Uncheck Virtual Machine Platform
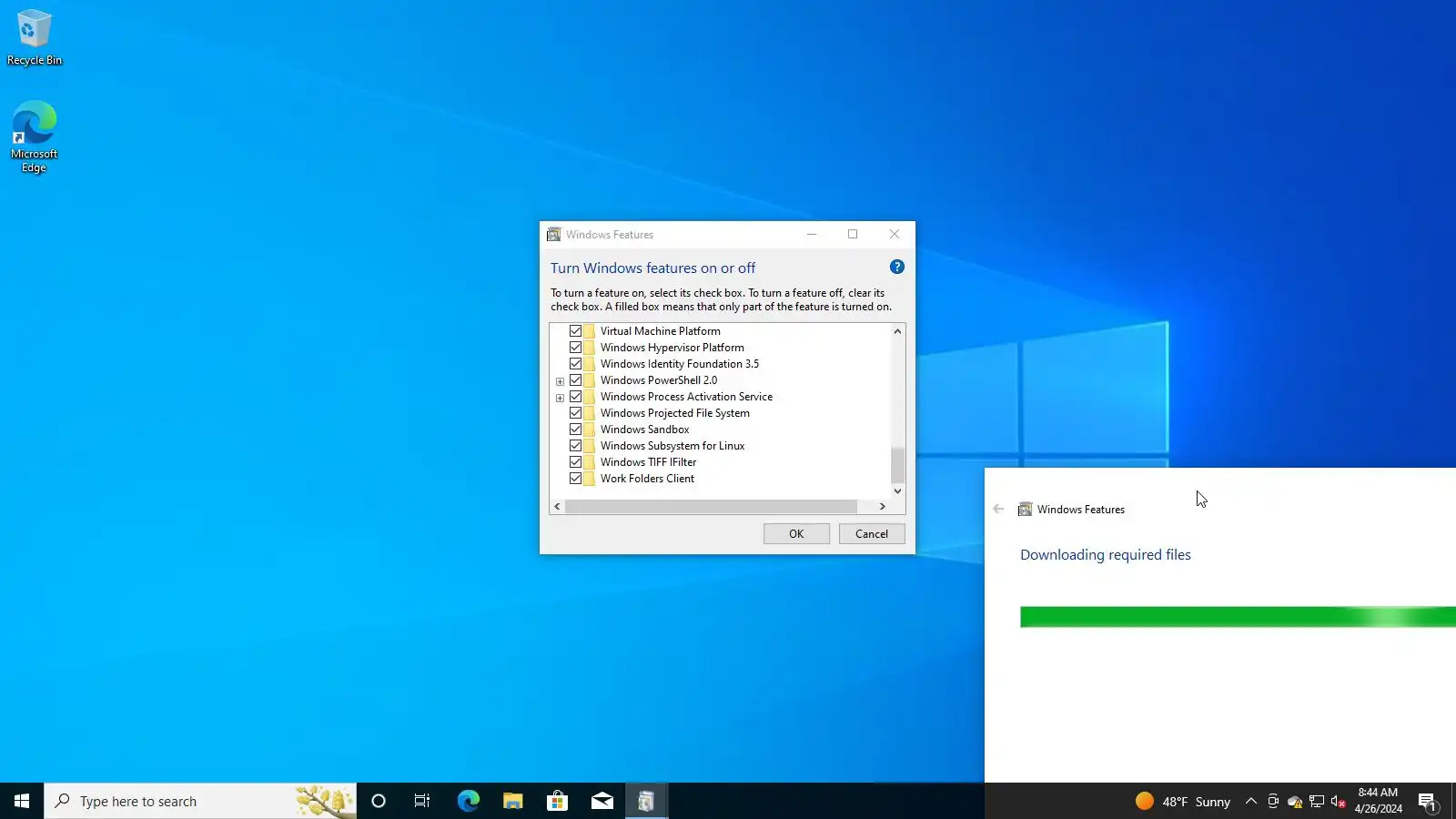Viewport: 1456px width, 819px height. (575, 331)
